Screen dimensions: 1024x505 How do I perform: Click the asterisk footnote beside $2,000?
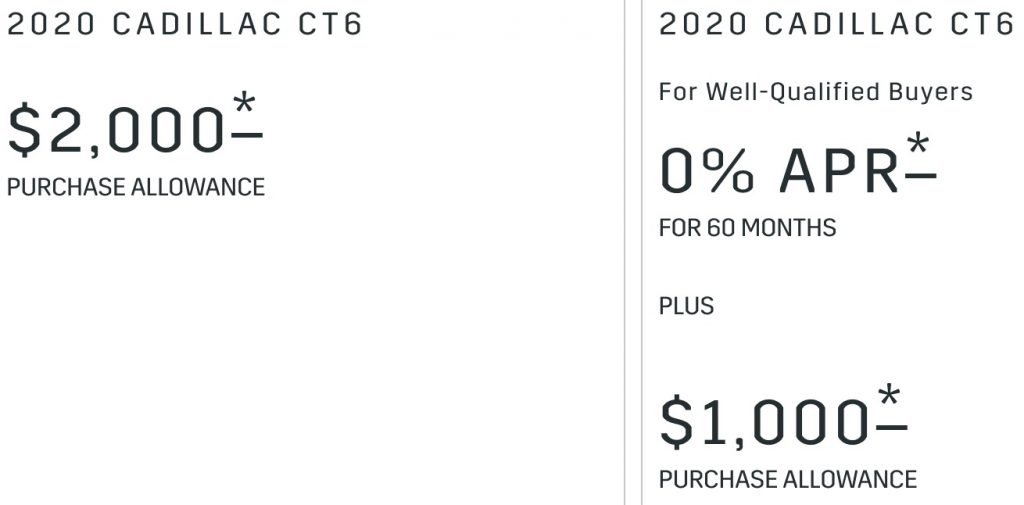pos(244,105)
